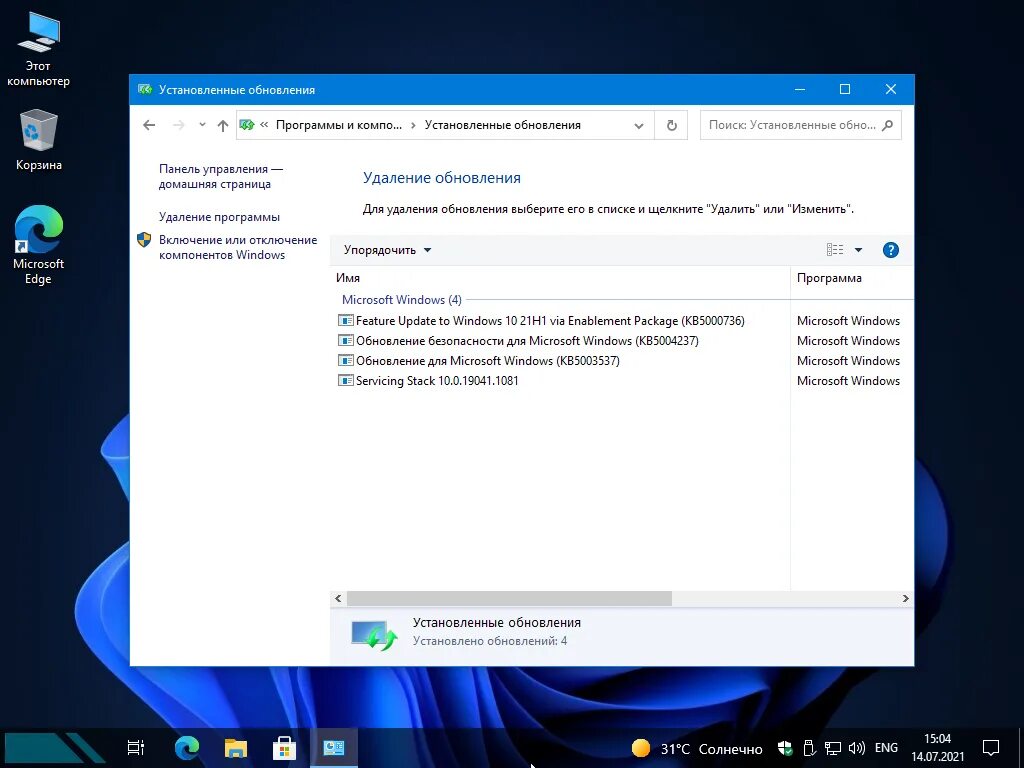
Task: Click the shield icon beside Windows components
Action: (x=144, y=240)
